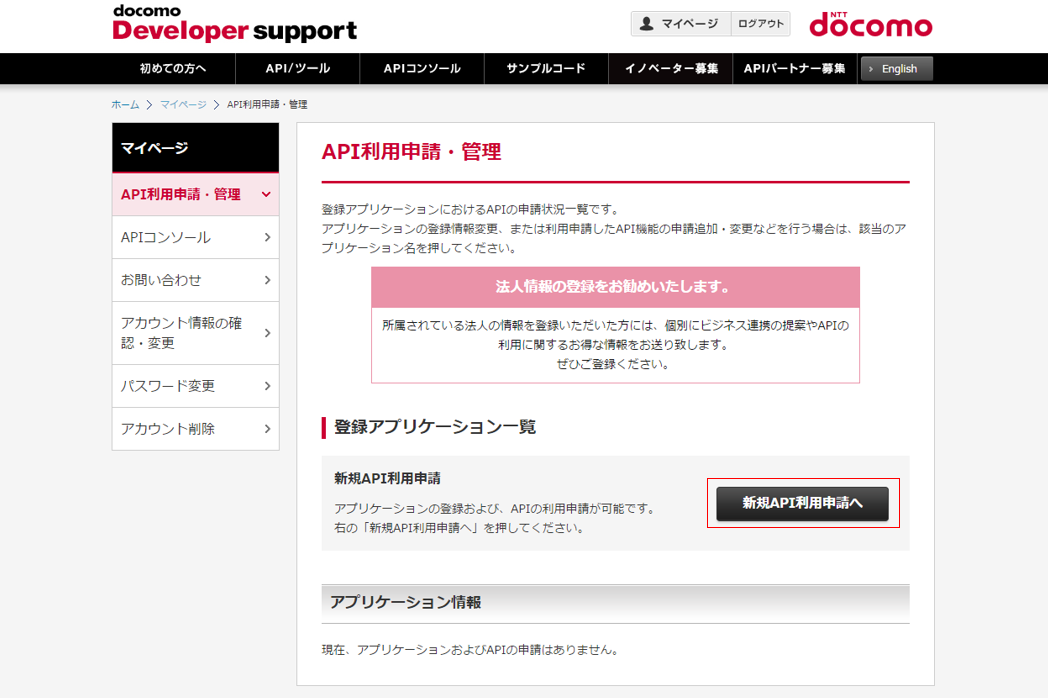Click the 法人情報の登録をお勧めいたします。 banner
The height and width of the screenshot is (698, 1048).
(x=615, y=287)
